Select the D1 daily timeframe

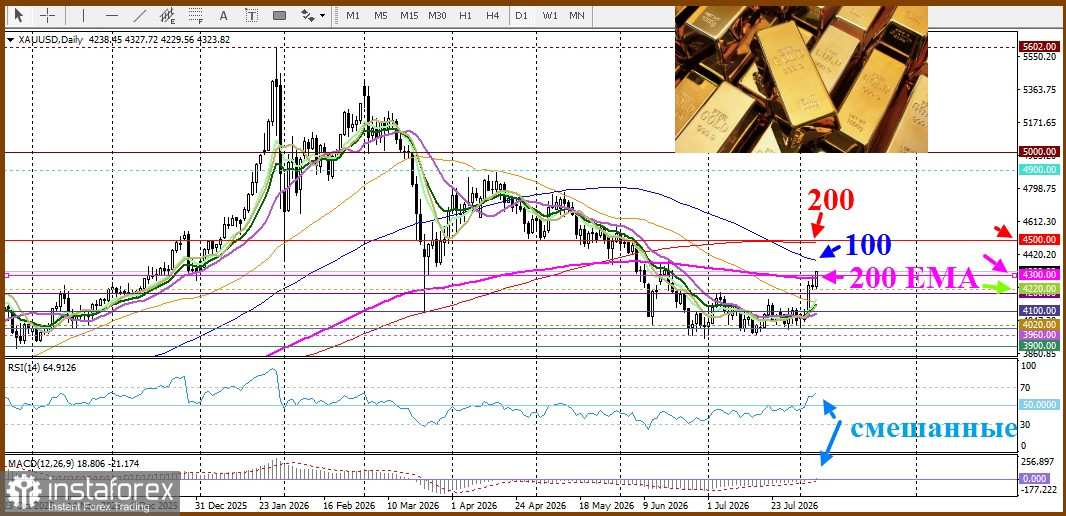click(521, 15)
